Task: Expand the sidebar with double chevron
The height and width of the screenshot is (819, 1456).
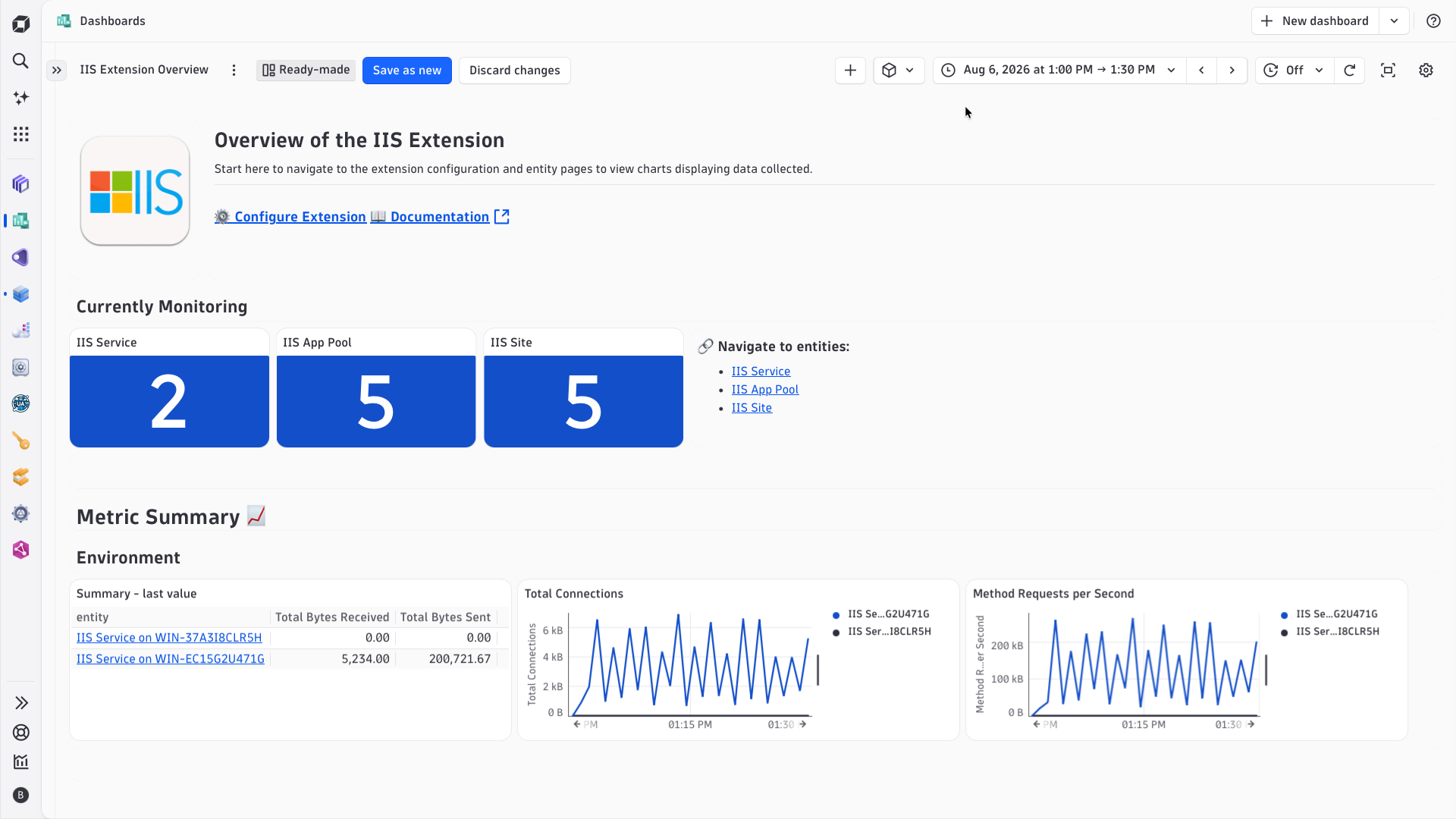Action: 21,703
